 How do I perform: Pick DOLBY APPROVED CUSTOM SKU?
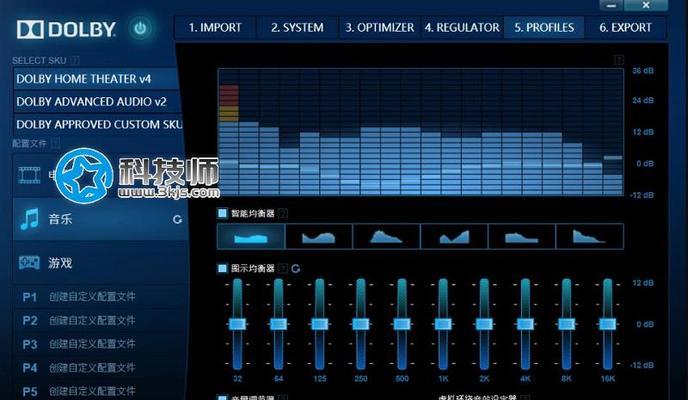pyautogui.click(x=97, y=125)
